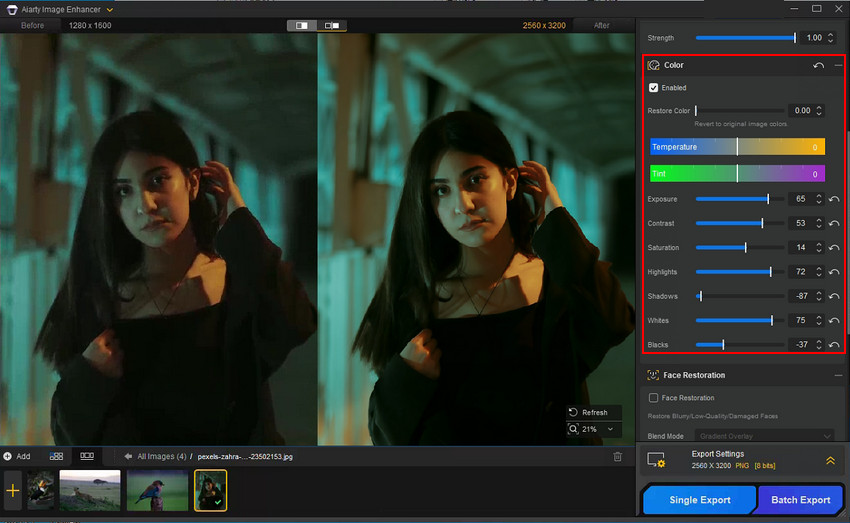Click the Saturation slider track
Image resolution: width=850 pixels, height=523 pixels.
coord(740,248)
